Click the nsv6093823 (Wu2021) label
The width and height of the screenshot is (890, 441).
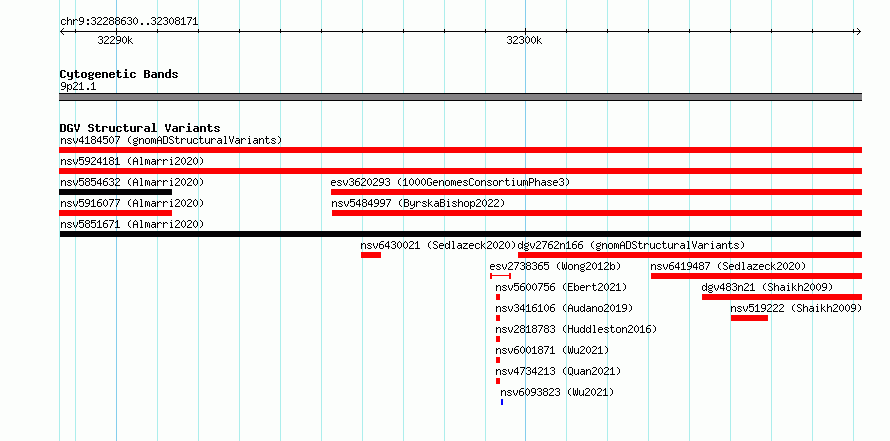pyautogui.click(x=557, y=392)
